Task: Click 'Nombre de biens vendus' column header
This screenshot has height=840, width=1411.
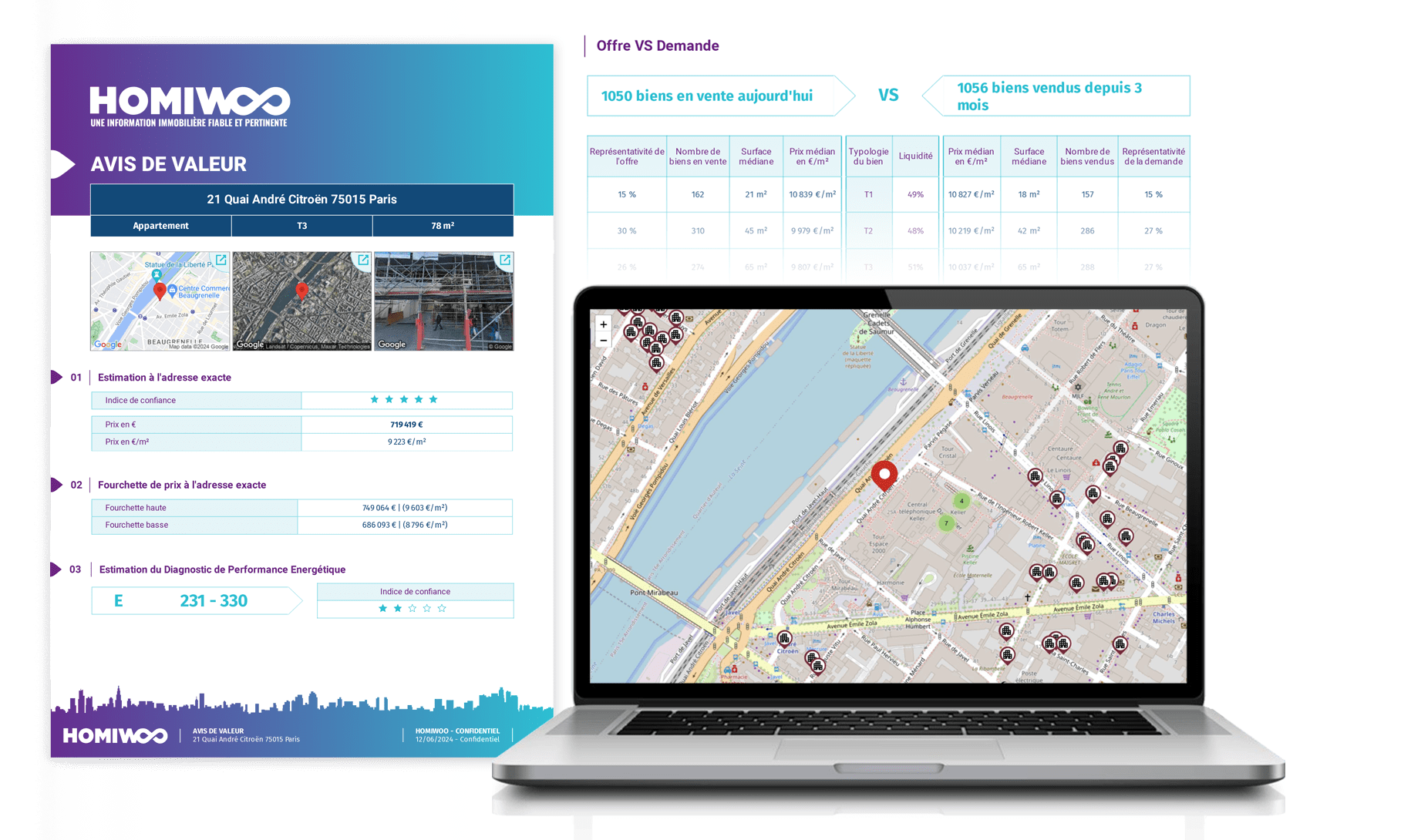Action: 1087,156
